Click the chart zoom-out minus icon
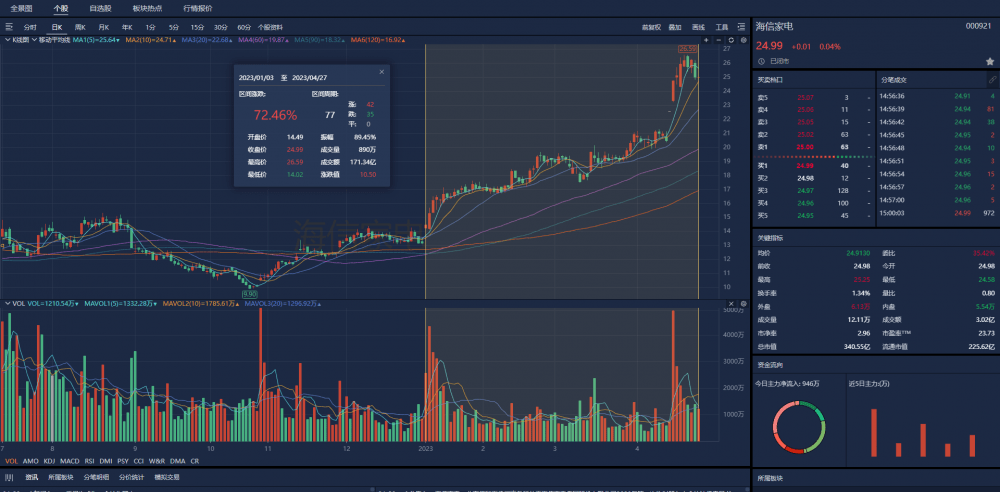 pos(720,40)
